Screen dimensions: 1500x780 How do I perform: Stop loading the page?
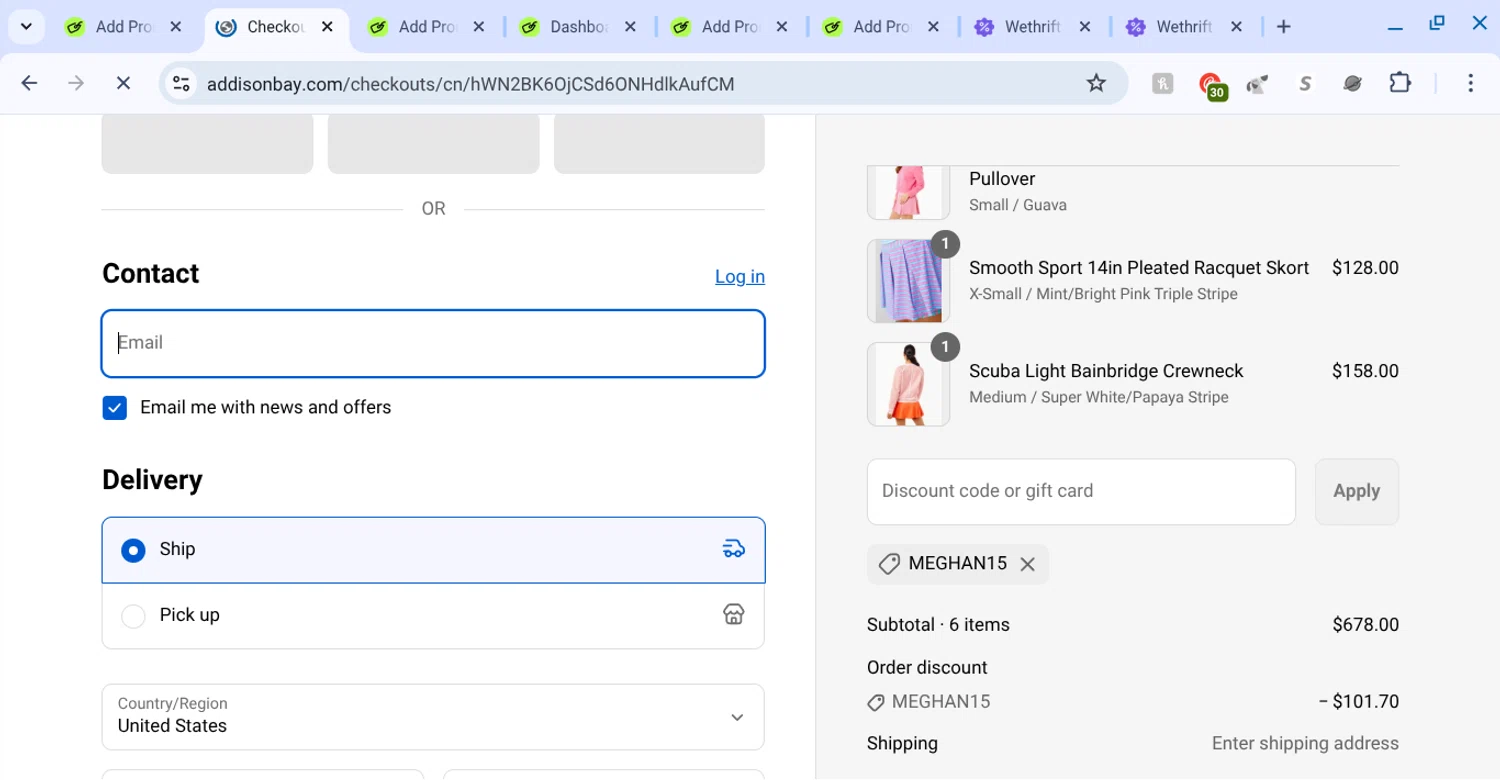coord(123,84)
